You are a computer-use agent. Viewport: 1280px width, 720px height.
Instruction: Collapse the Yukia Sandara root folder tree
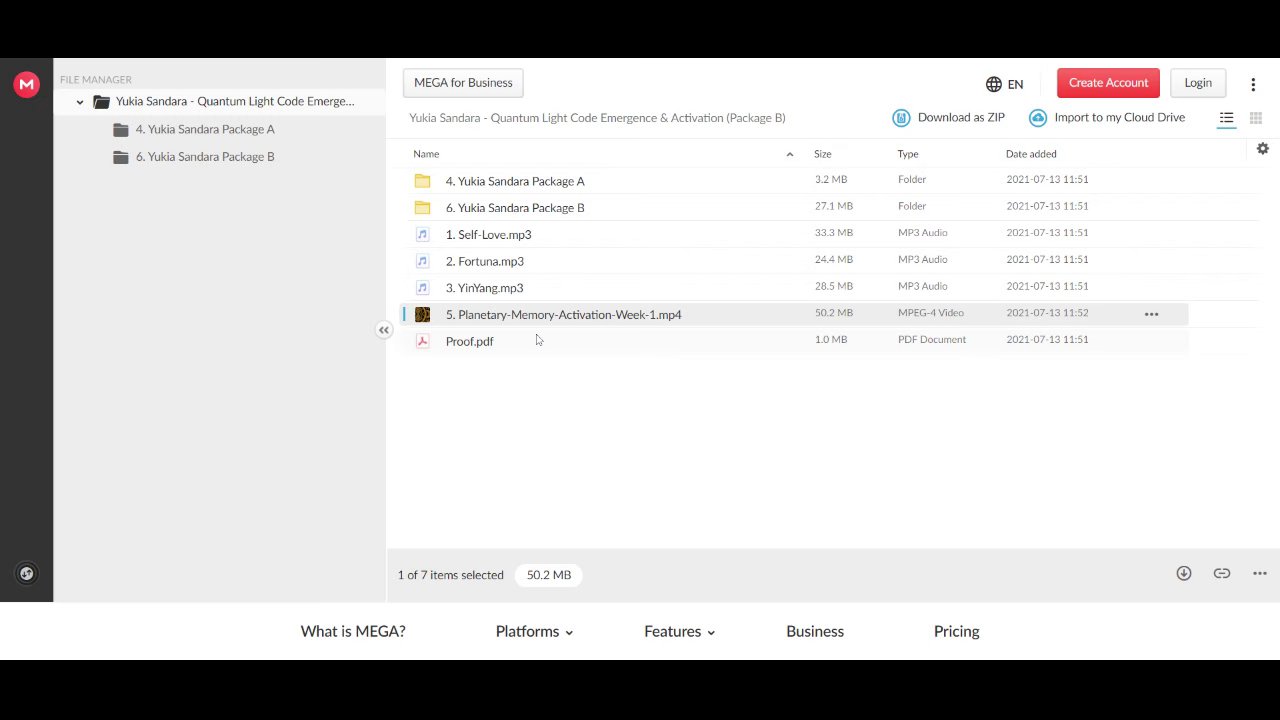pyautogui.click(x=80, y=102)
